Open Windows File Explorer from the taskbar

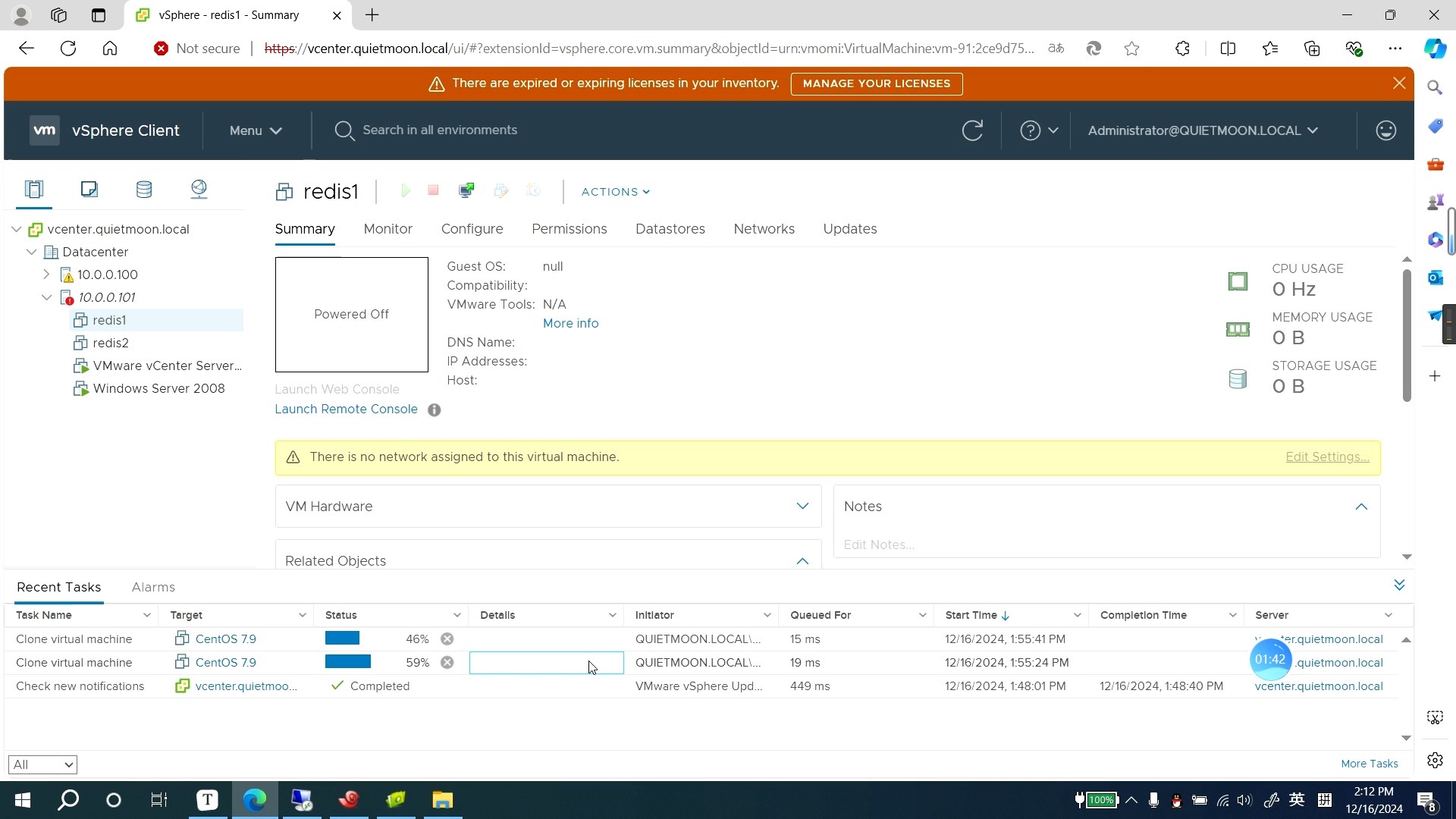click(442, 800)
